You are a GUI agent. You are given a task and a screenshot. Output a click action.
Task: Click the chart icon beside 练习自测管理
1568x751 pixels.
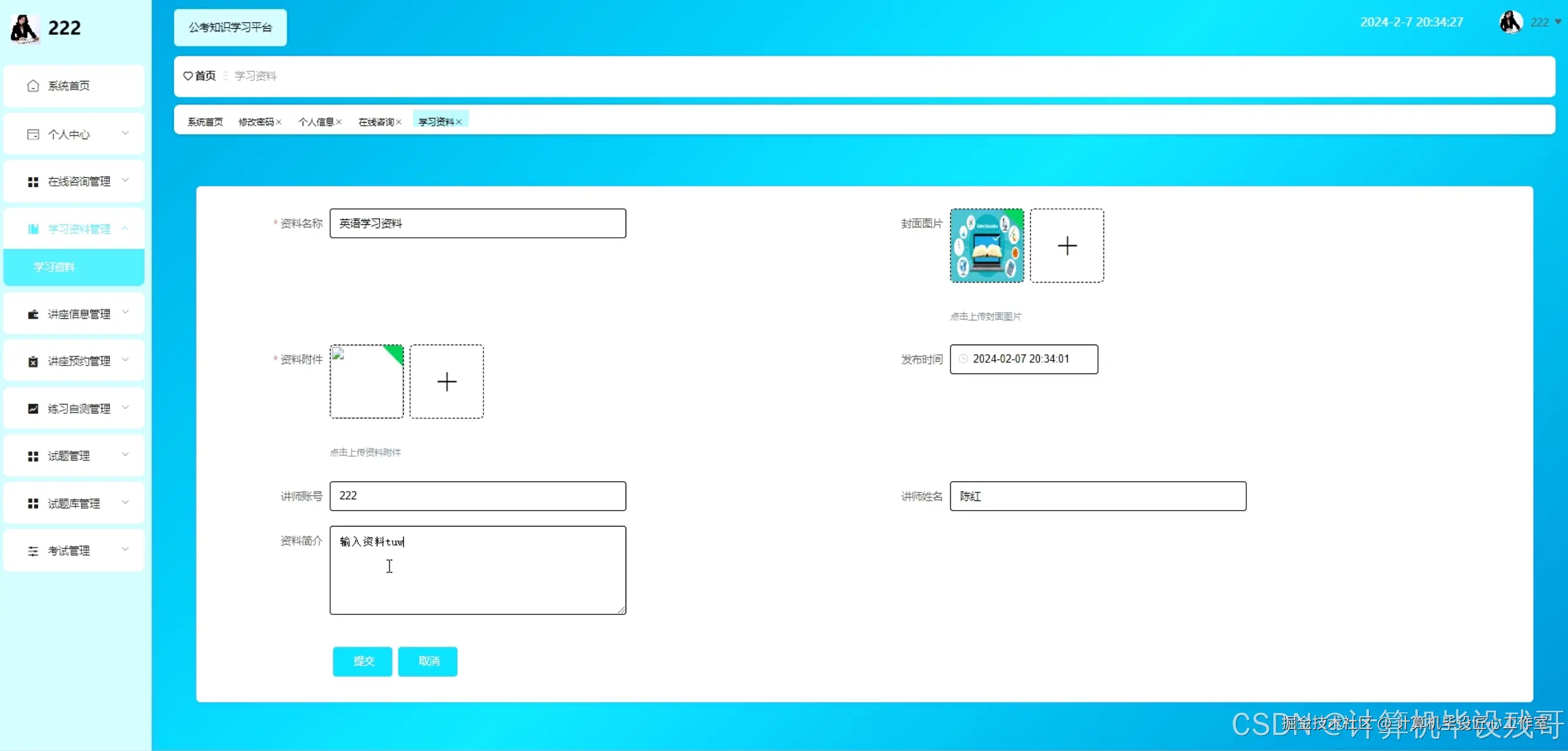pyautogui.click(x=33, y=409)
